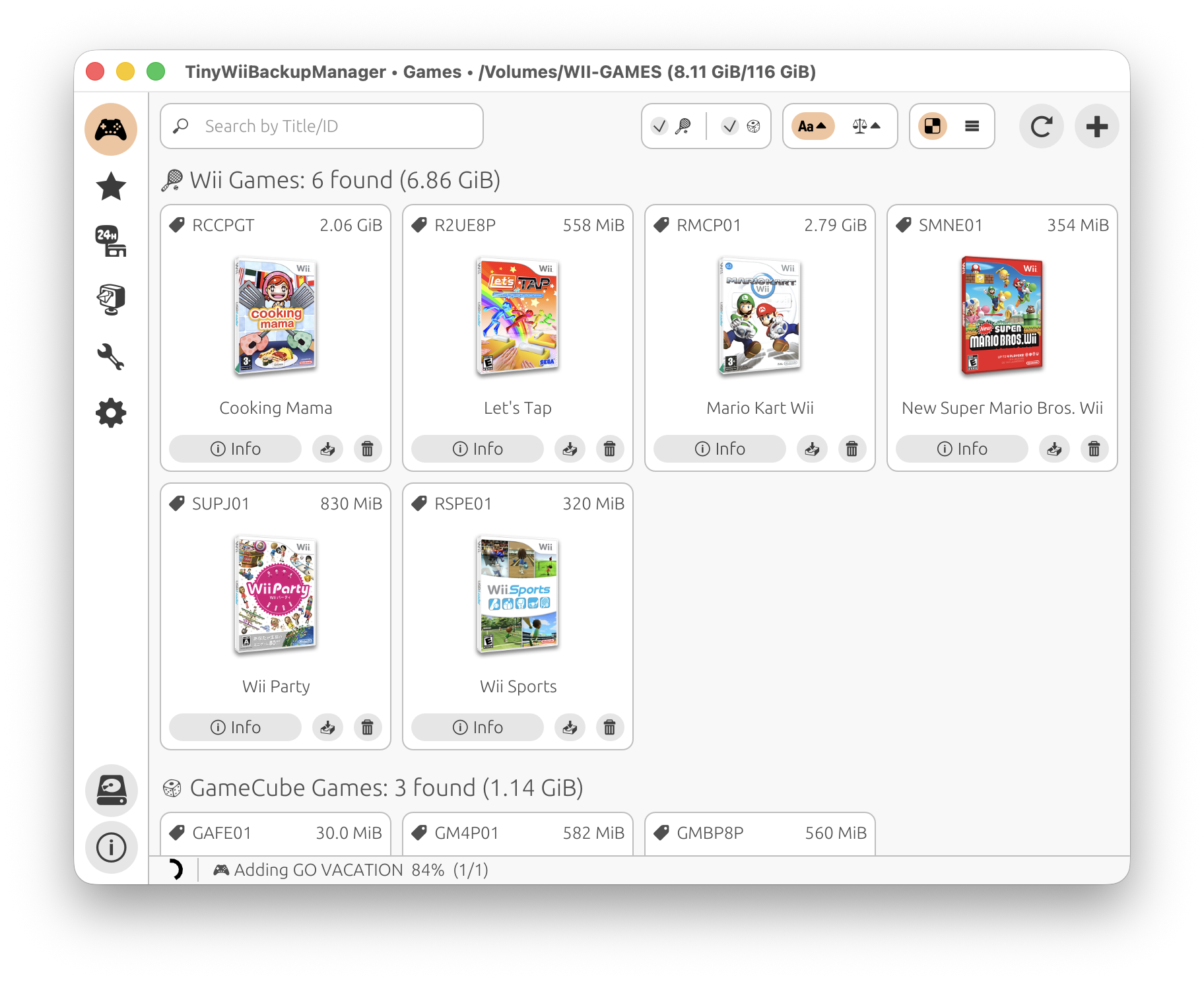This screenshot has height=982, width=1204.
Task: Click the Wii Games: 6 found heading
Action: (x=331, y=180)
